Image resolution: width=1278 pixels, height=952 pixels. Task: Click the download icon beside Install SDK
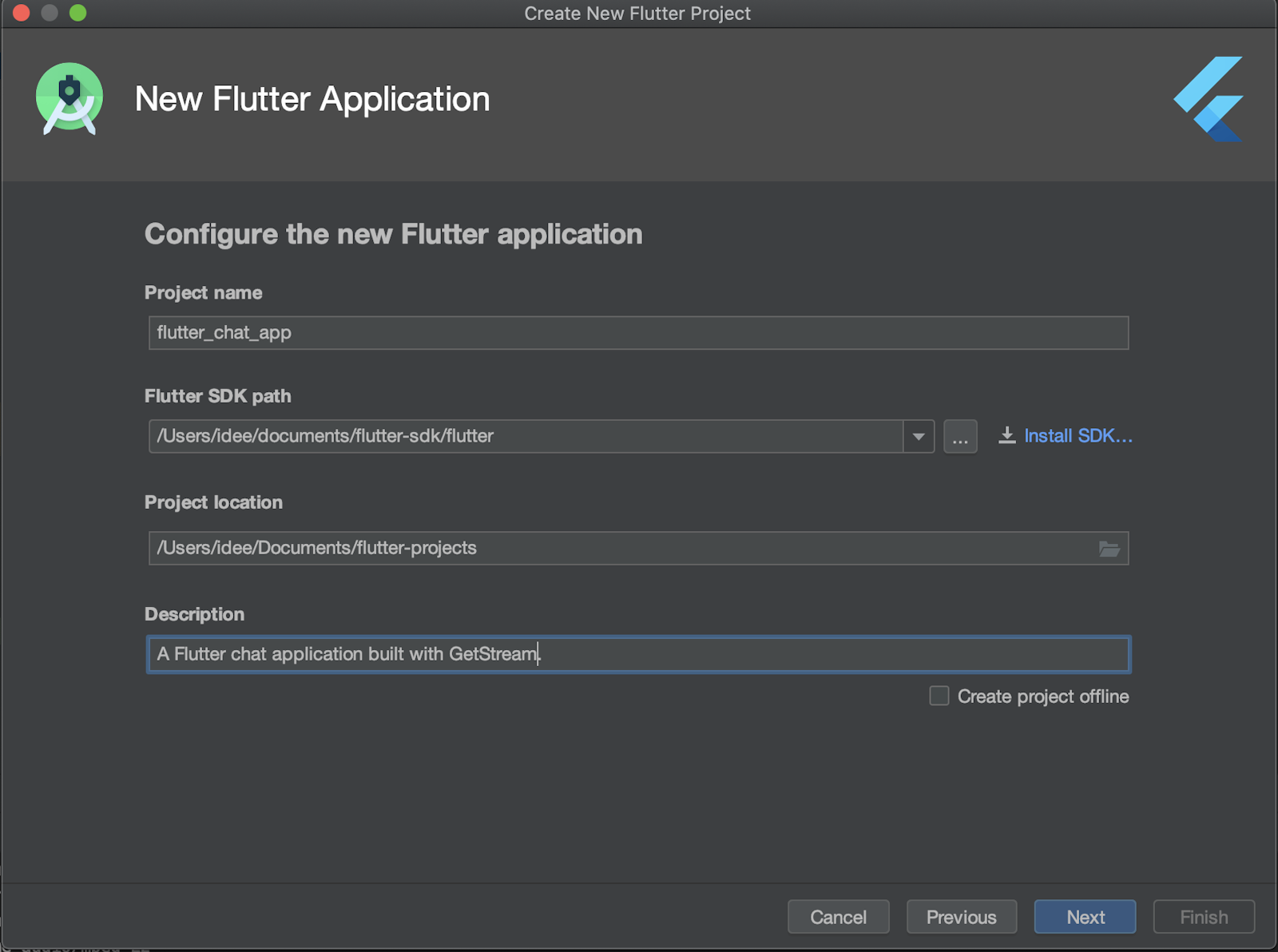[1006, 435]
